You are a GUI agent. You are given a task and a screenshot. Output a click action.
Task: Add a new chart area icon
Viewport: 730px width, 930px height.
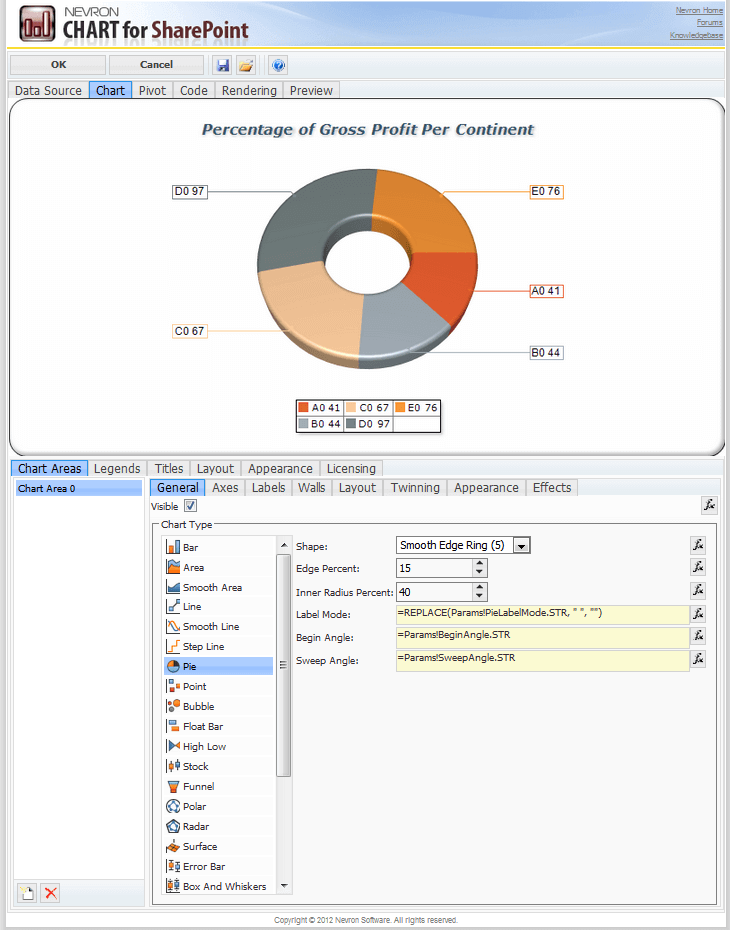tap(28, 893)
